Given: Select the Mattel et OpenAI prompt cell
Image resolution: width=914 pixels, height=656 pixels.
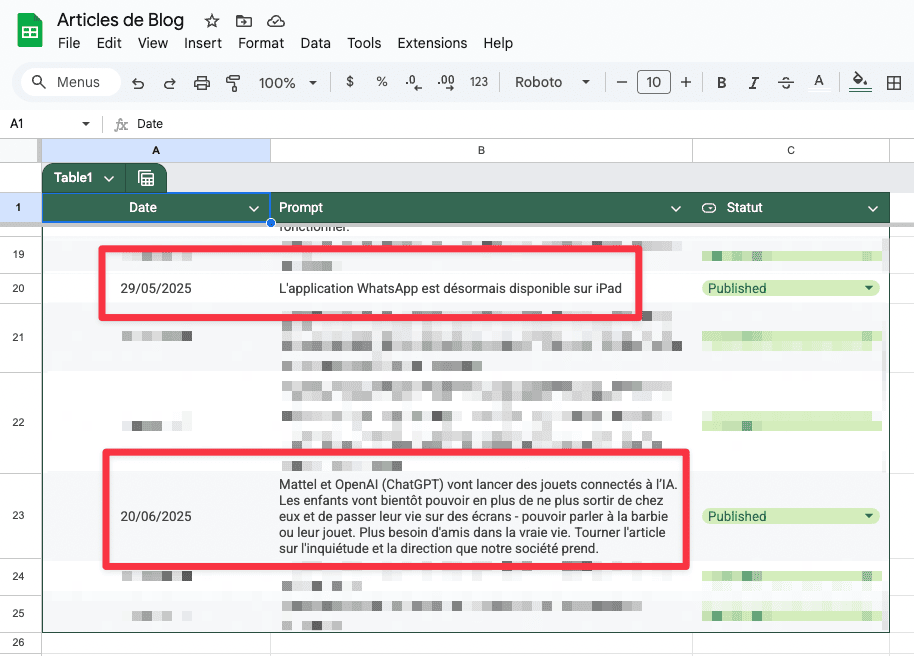Looking at the screenshot, I should click(481, 516).
